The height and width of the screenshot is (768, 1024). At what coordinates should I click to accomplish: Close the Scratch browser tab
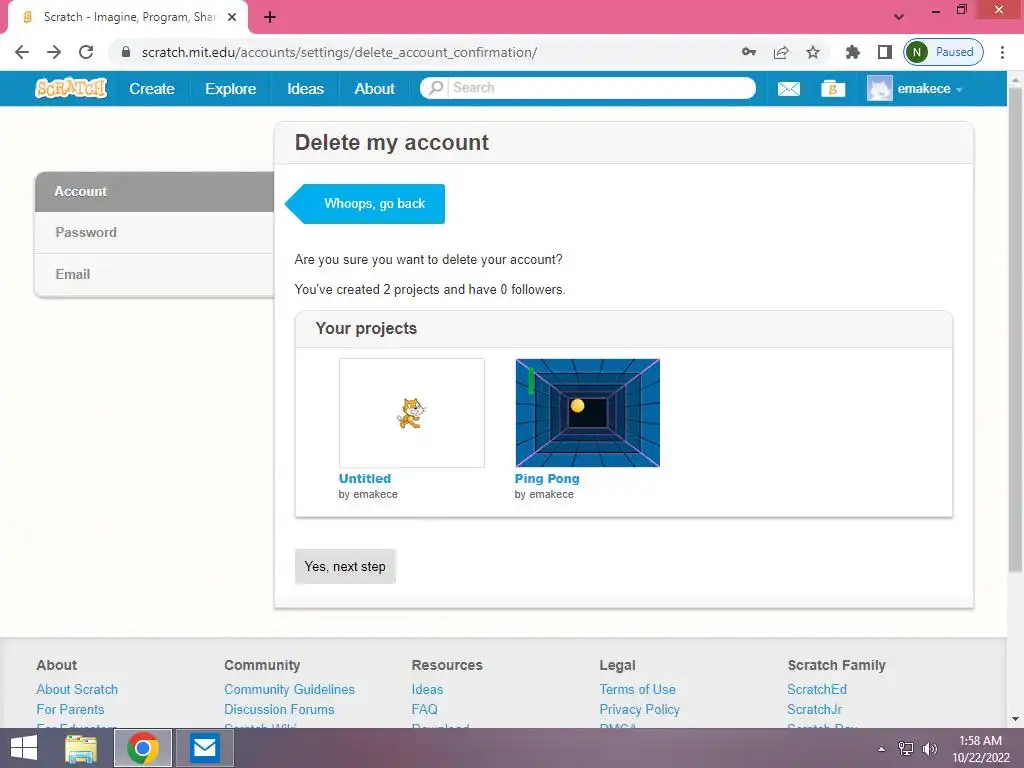(232, 17)
